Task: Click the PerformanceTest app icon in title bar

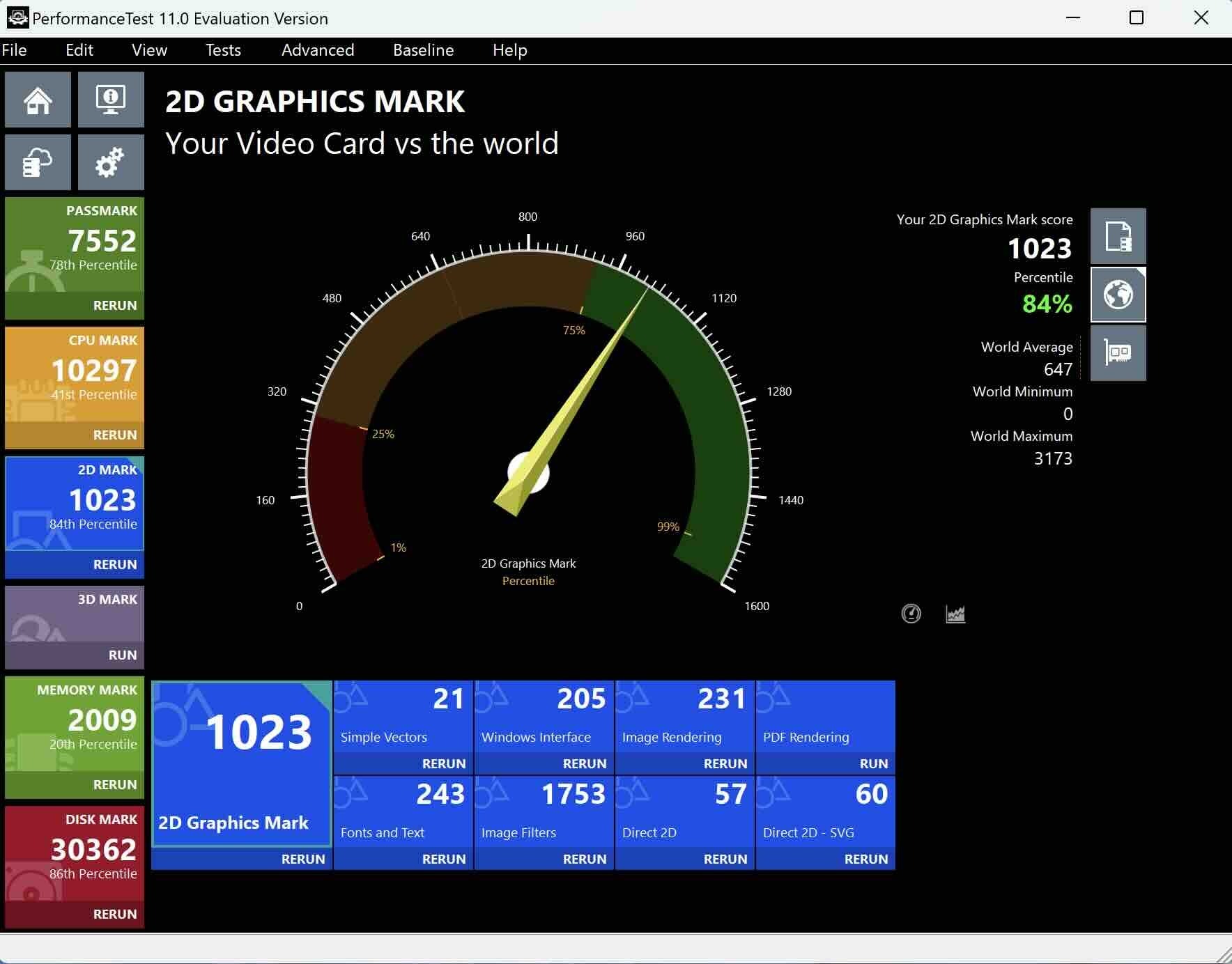Action: (17, 17)
